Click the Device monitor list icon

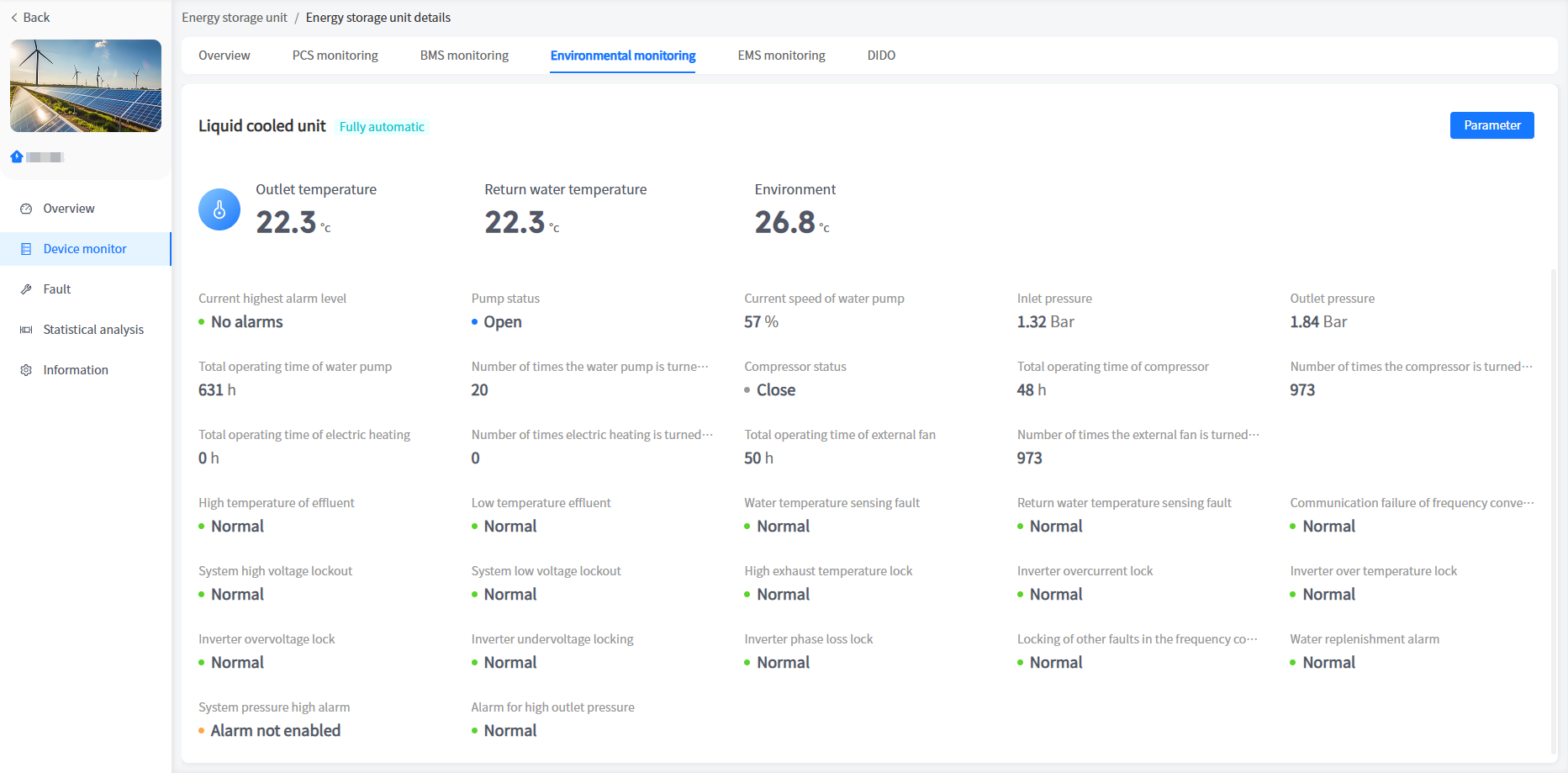(26, 249)
